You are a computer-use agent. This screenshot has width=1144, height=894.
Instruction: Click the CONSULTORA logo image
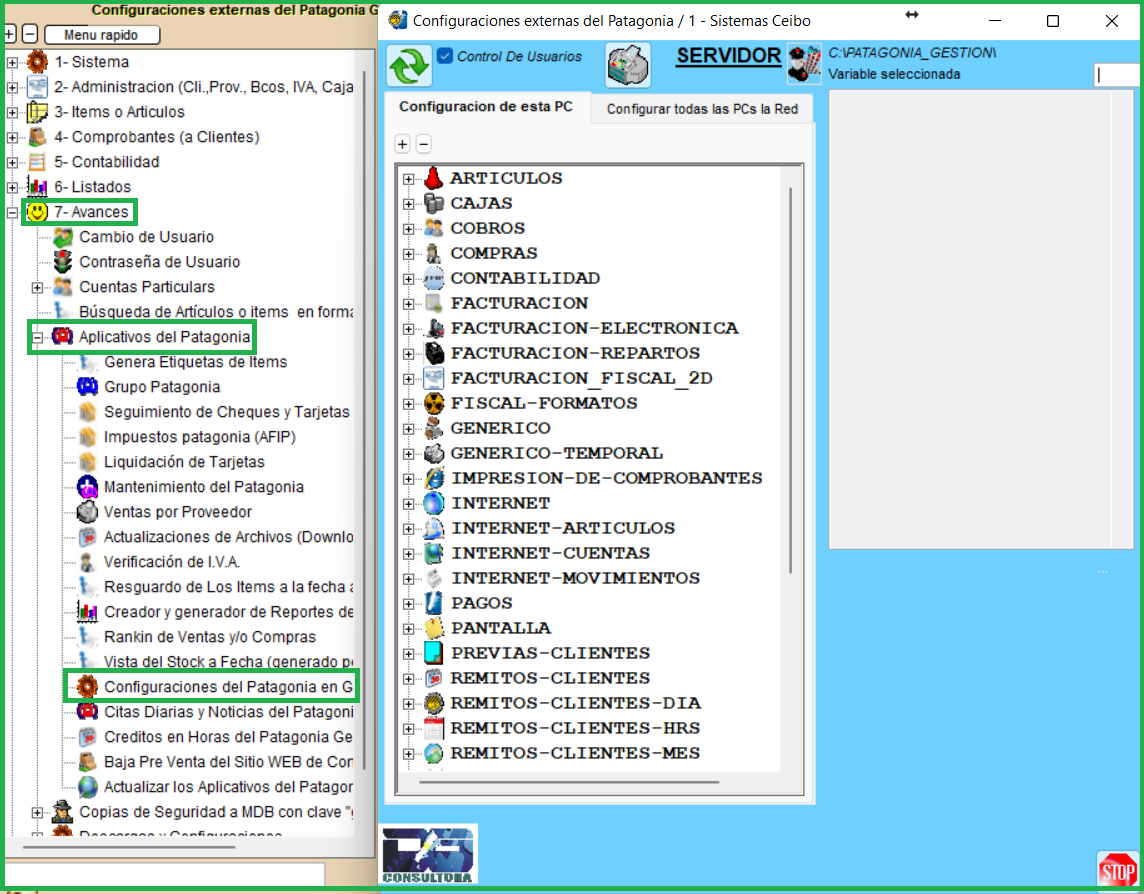(x=428, y=855)
